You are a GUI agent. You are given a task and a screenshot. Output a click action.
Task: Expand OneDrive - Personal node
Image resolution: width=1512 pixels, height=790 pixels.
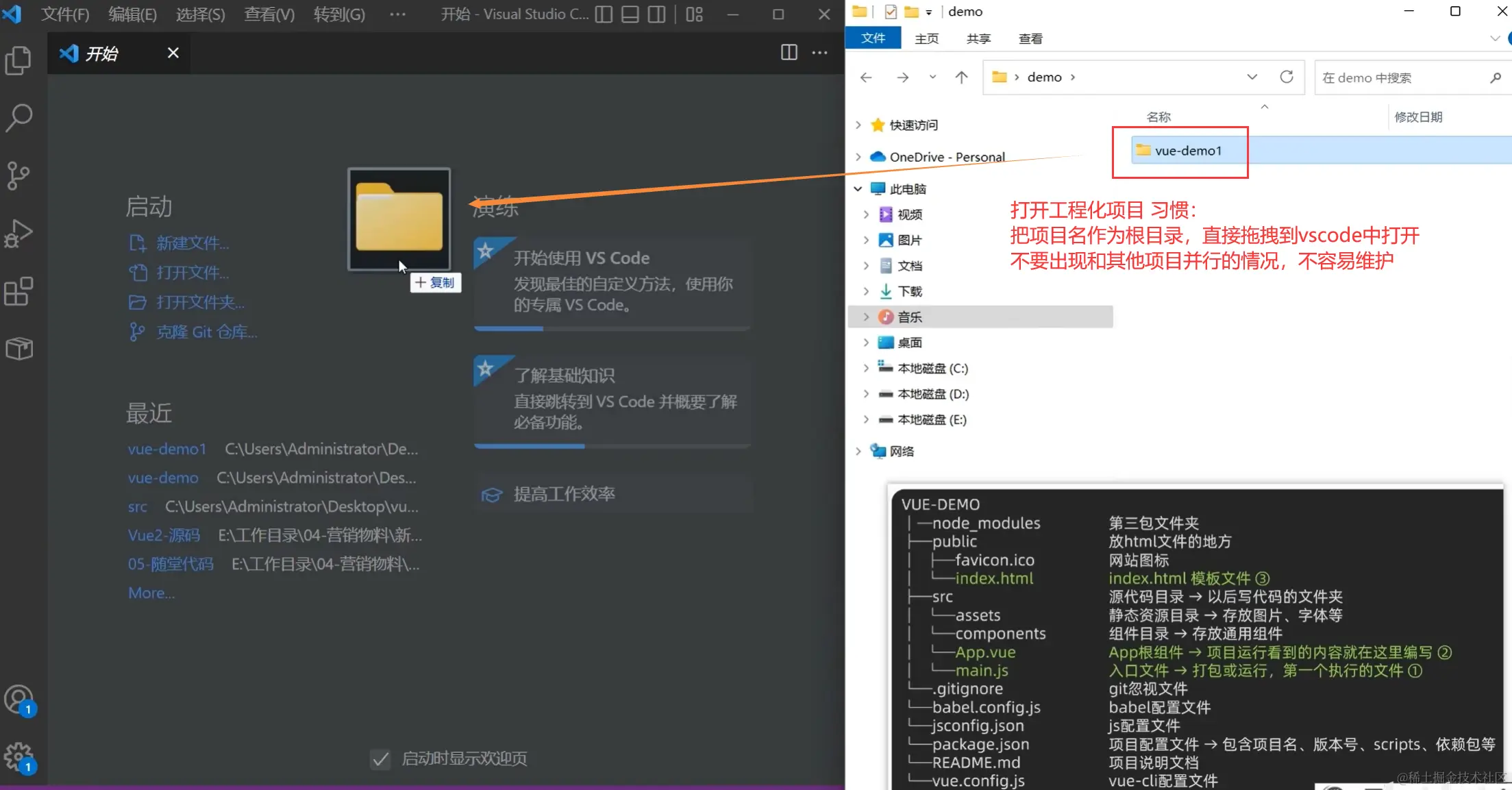(x=858, y=157)
